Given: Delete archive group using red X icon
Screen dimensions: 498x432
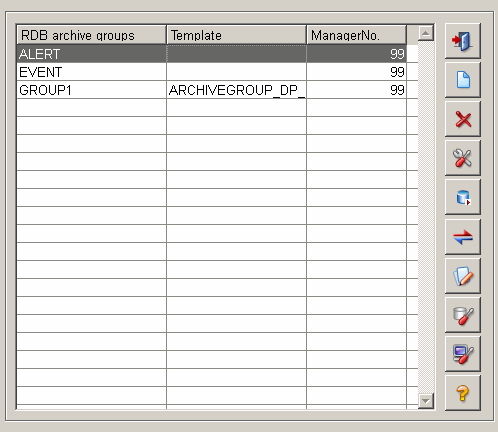Looking at the screenshot, I should tap(463, 119).
